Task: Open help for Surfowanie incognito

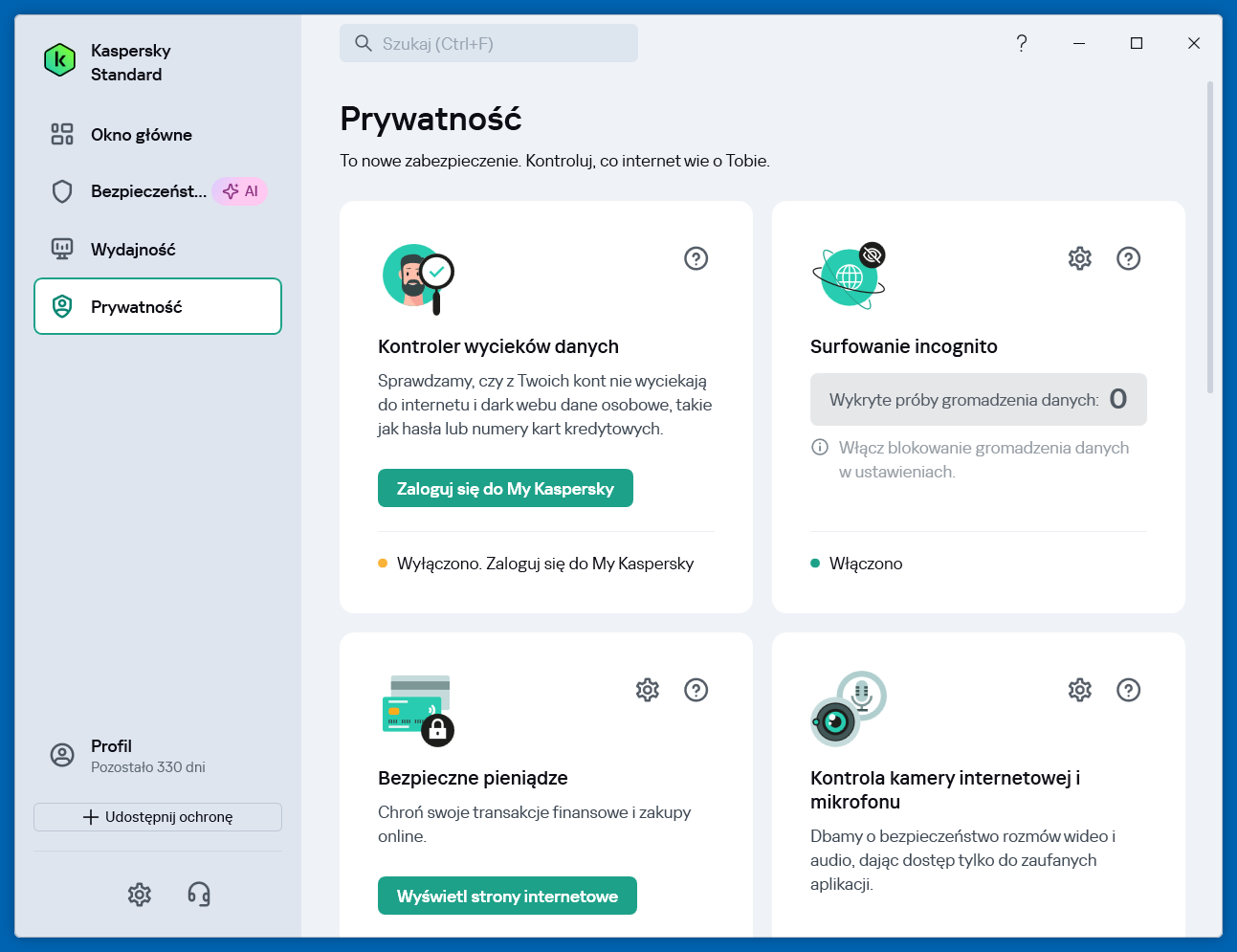Action: pos(1129,258)
